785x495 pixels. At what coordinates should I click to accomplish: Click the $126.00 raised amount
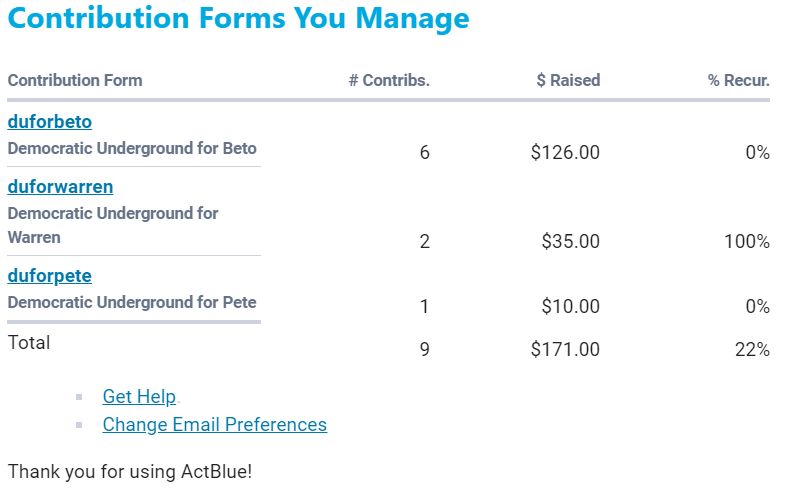565,153
